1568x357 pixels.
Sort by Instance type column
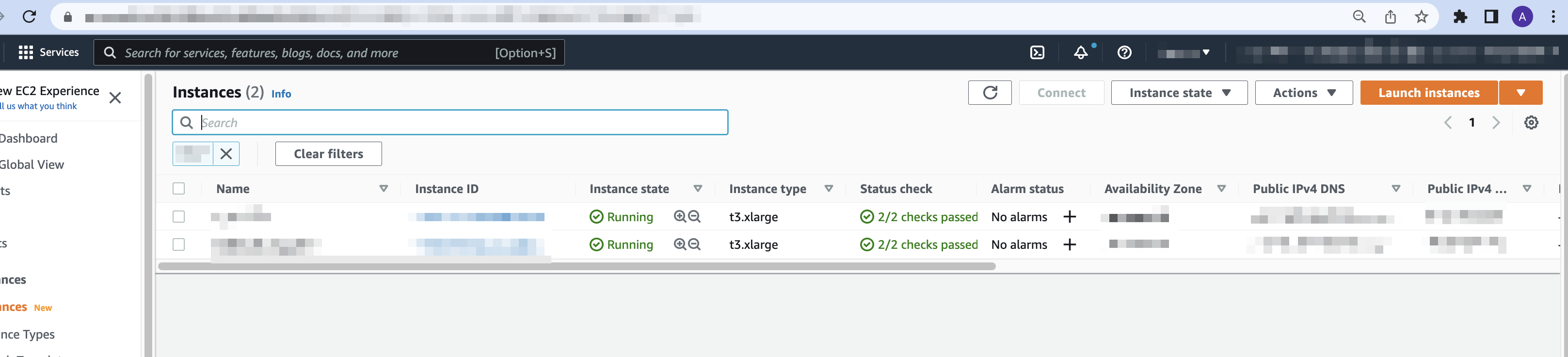coord(829,189)
